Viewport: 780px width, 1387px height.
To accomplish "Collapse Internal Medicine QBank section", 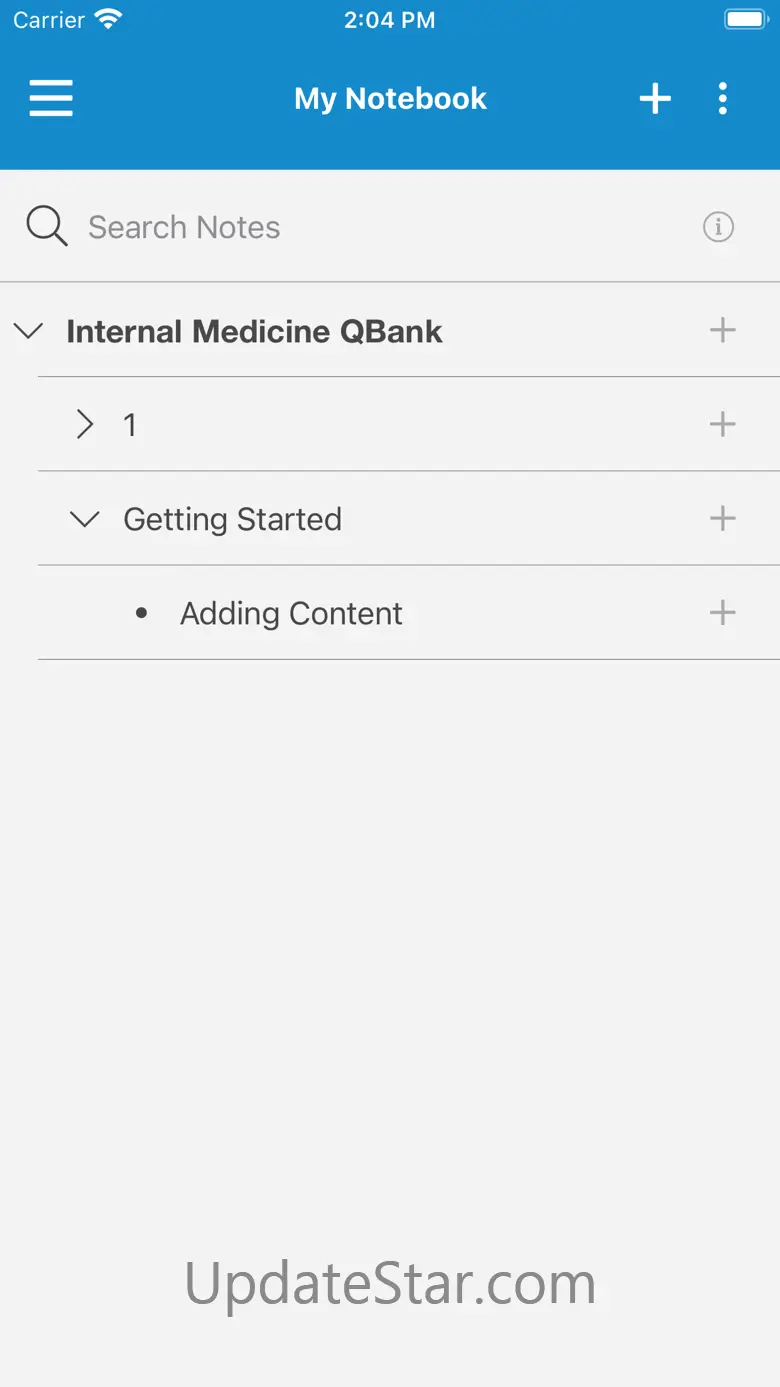I will 30,331.
